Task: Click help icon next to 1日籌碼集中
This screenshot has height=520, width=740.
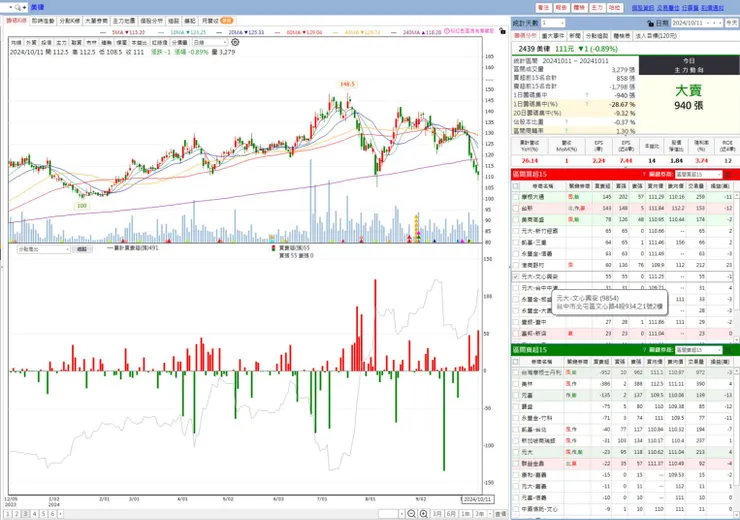Action: [x=587, y=95]
